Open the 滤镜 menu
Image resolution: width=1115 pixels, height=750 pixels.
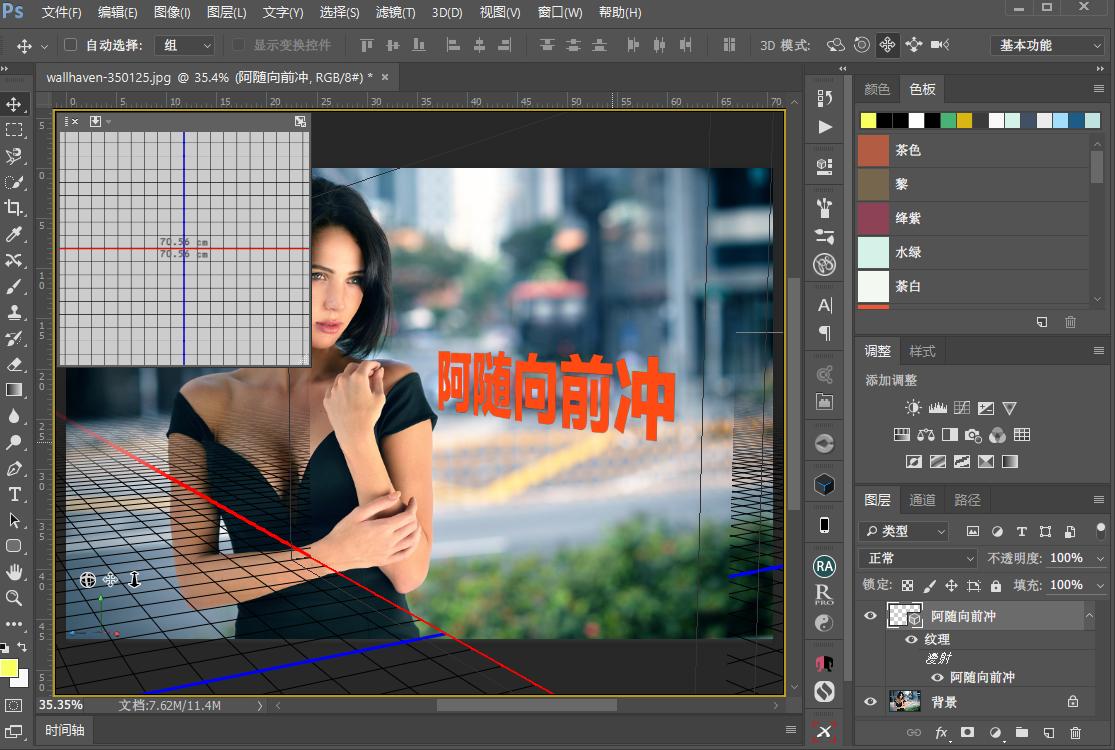[396, 12]
